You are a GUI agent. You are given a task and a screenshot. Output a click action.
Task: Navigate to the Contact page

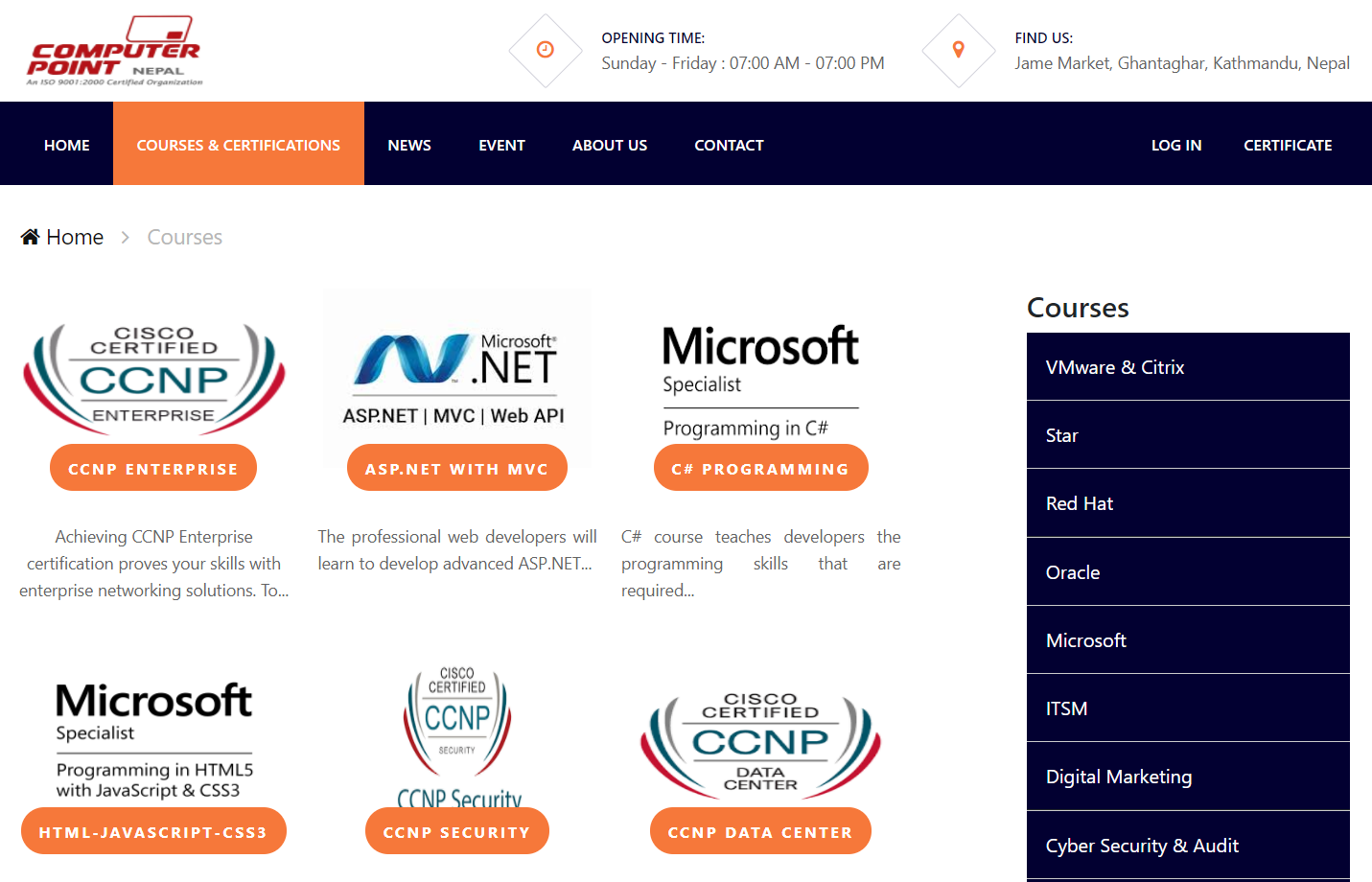click(x=729, y=145)
